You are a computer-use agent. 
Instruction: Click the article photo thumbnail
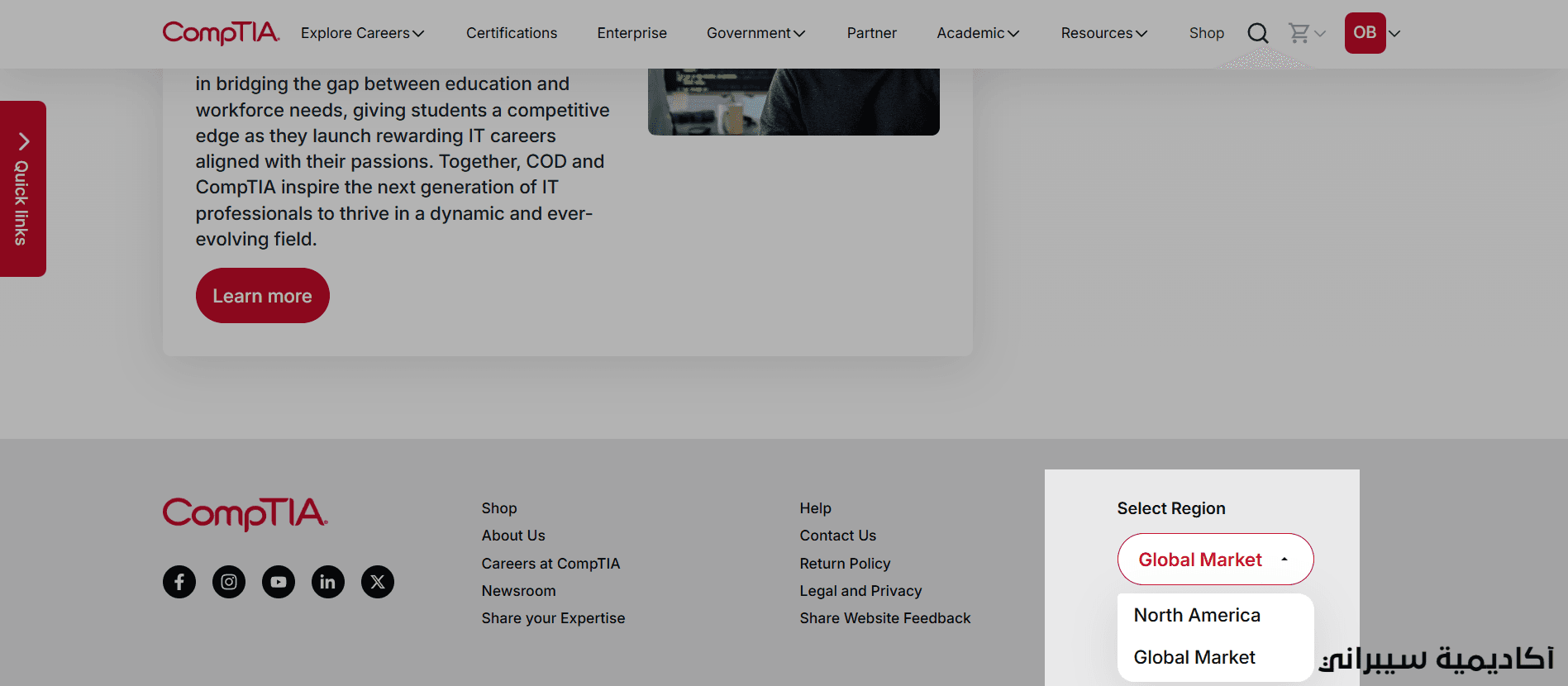(794, 102)
